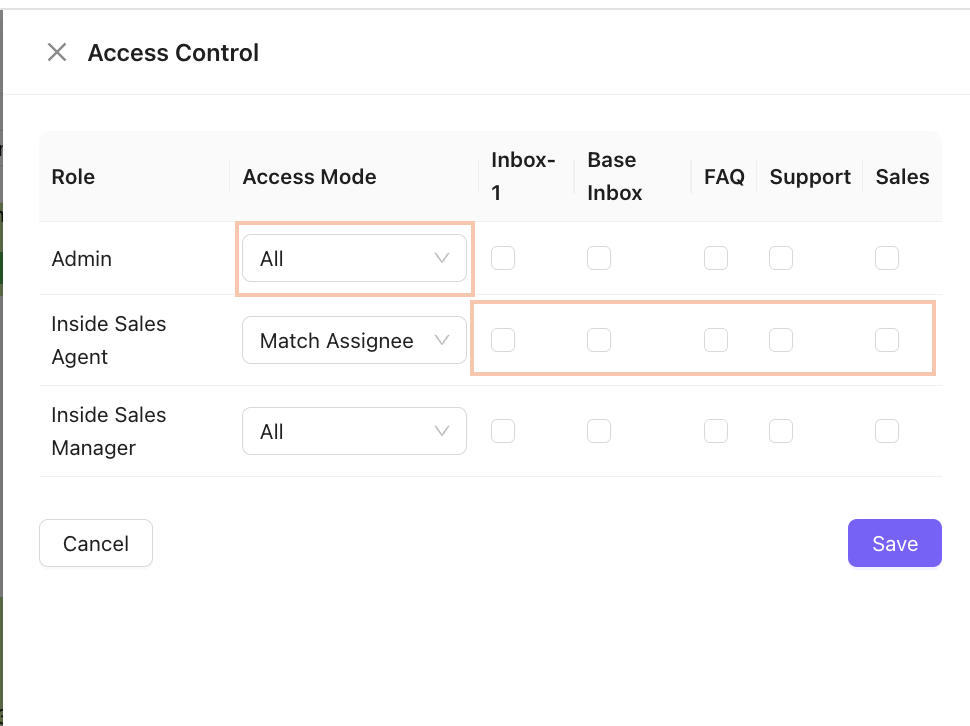Check Base Inbox checkbox for Admin
The height and width of the screenshot is (726, 970).
[x=599, y=258]
